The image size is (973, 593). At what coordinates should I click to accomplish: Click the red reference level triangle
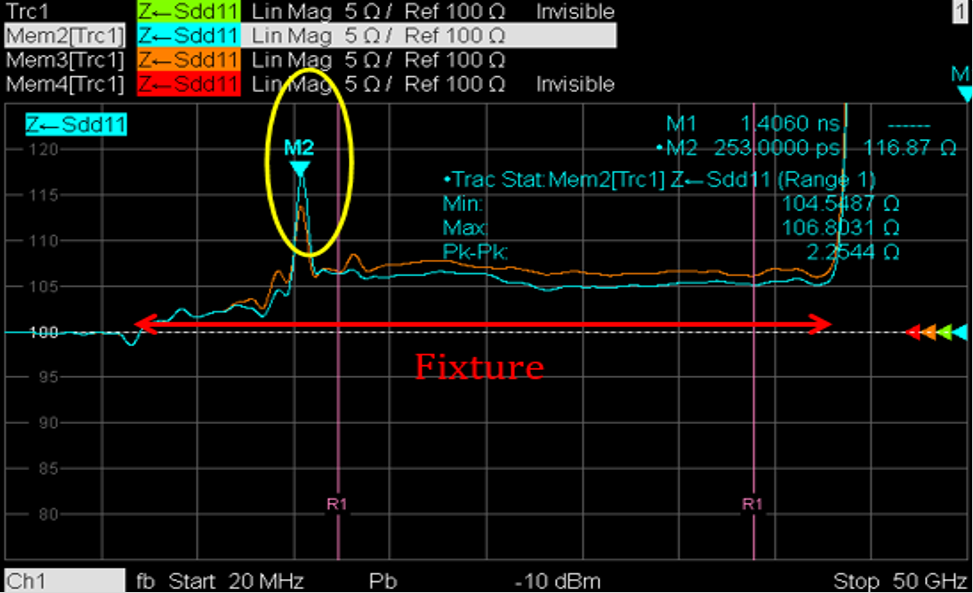(912, 333)
